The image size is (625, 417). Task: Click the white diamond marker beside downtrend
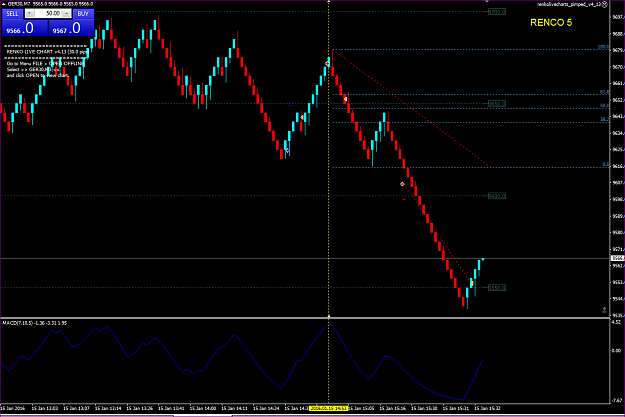[402, 184]
